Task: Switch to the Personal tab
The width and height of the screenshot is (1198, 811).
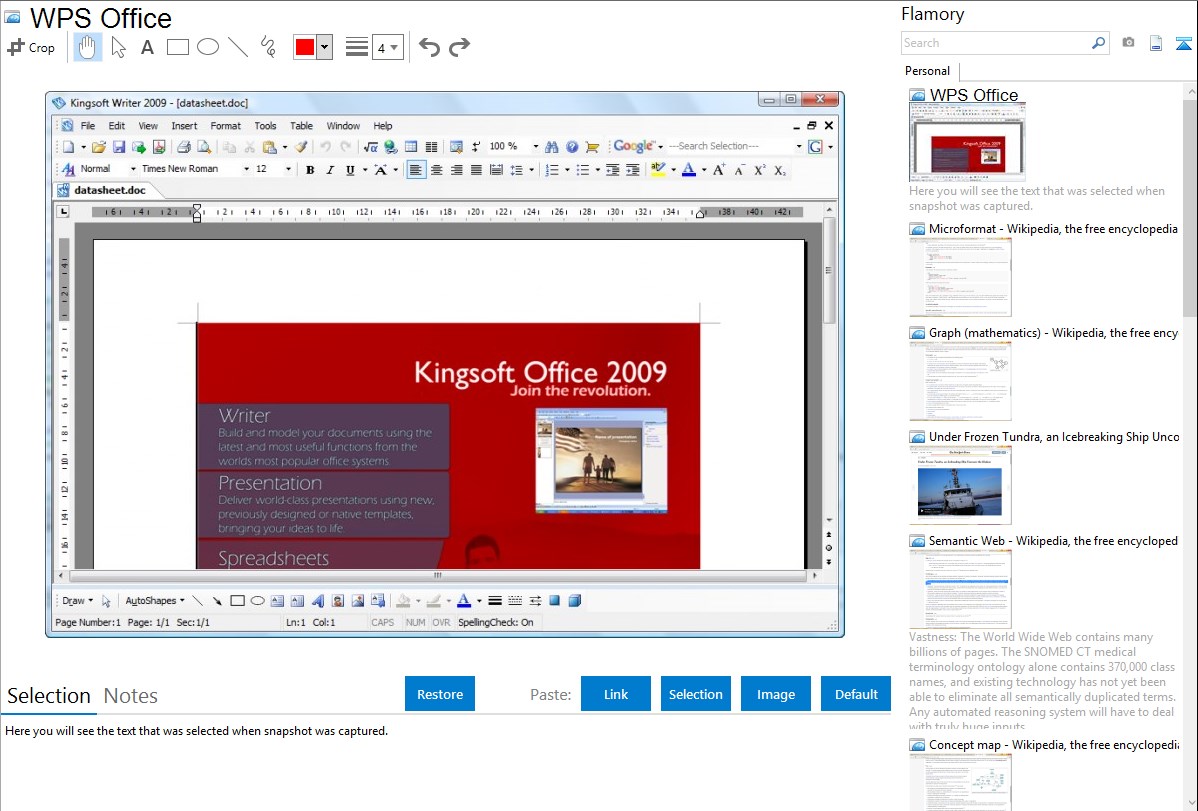Action: pyautogui.click(x=927, y=71)
